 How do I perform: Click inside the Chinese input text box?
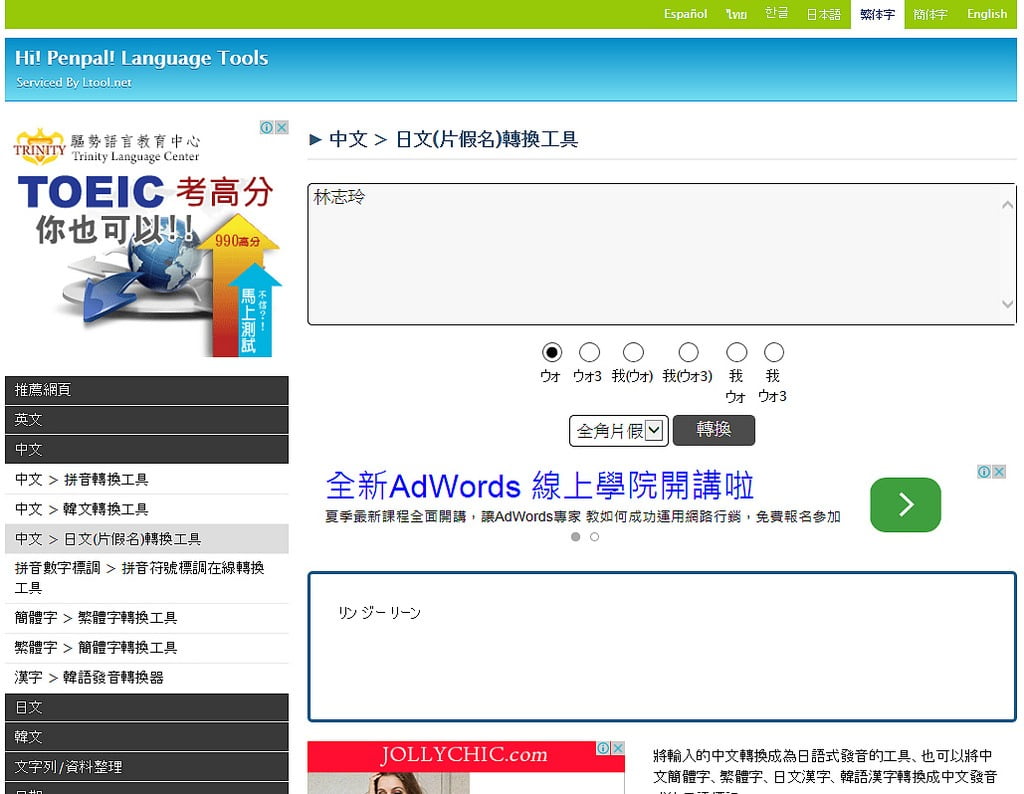coord(650,255)
